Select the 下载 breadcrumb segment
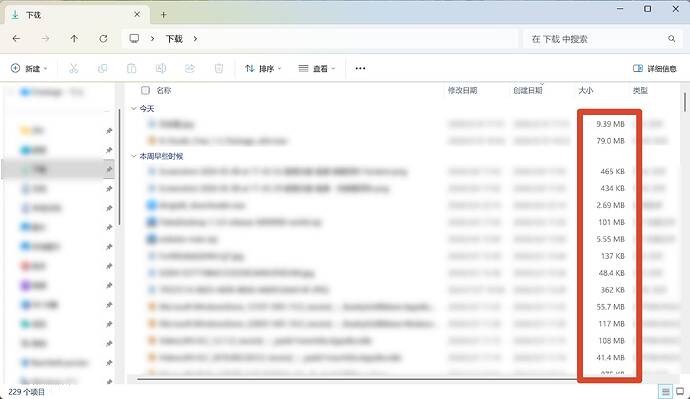Screen dimensions: 690x399 [174, 39]
